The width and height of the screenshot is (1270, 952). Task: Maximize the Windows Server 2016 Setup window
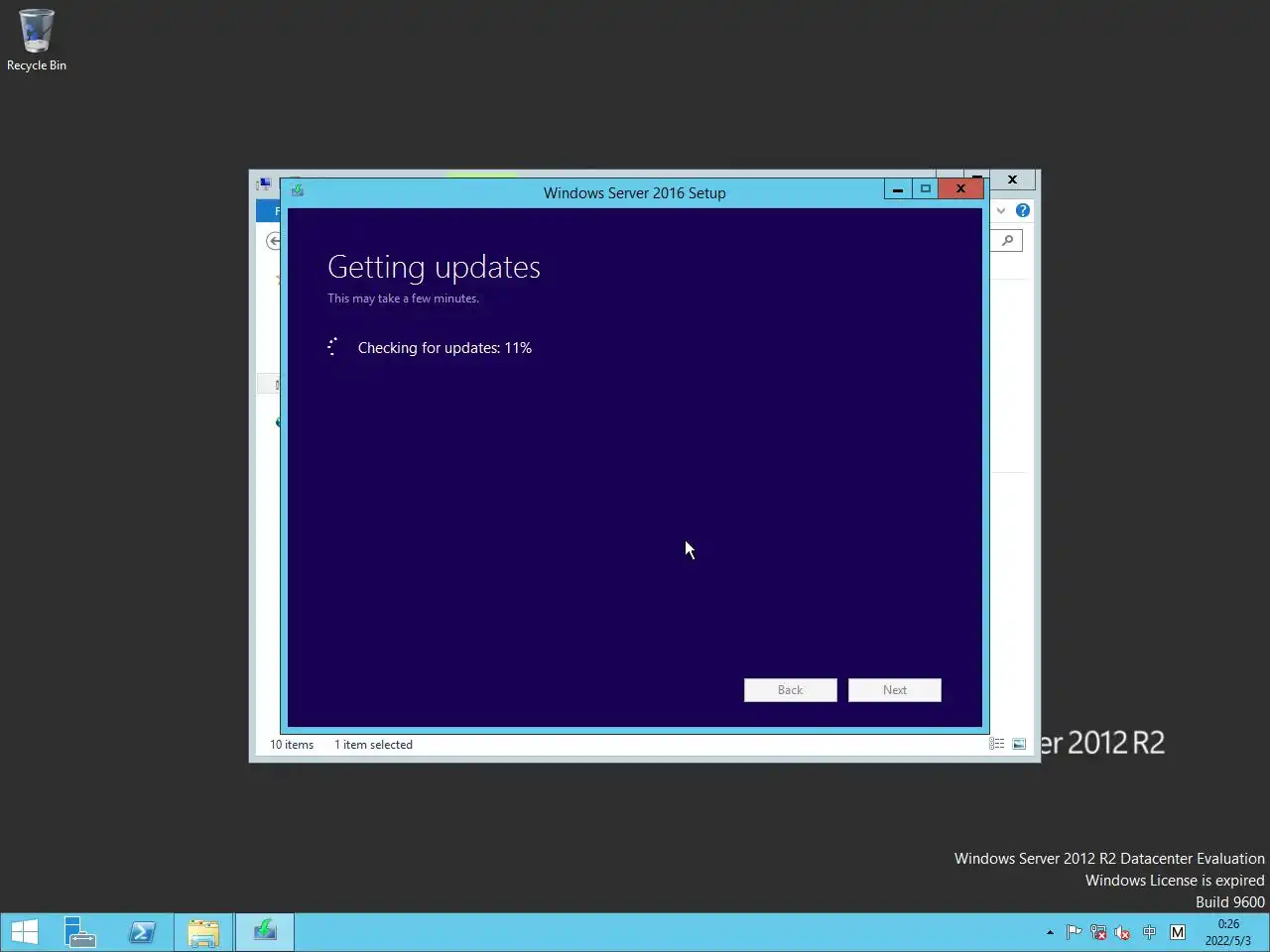tap(926, 188)
